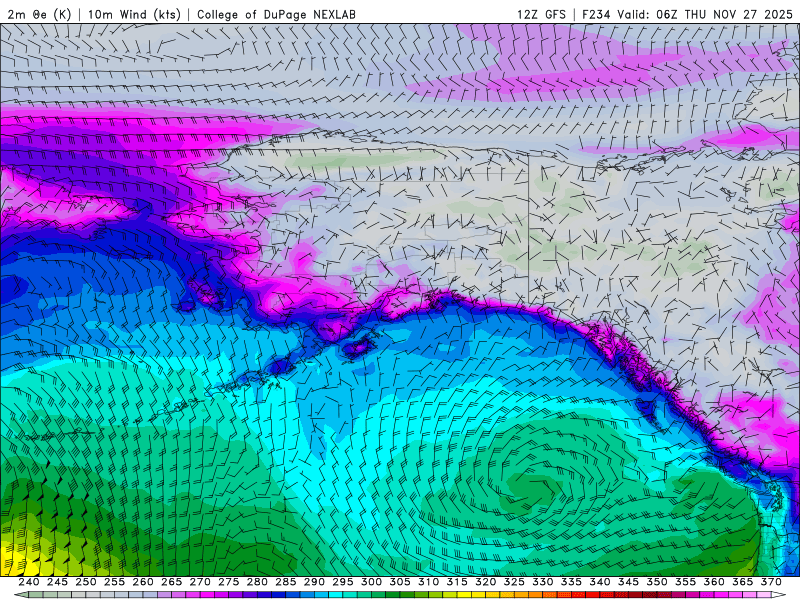Screen dimensions: 800x600
Task: Select the 295 value on the color scale
Action: 343,582
